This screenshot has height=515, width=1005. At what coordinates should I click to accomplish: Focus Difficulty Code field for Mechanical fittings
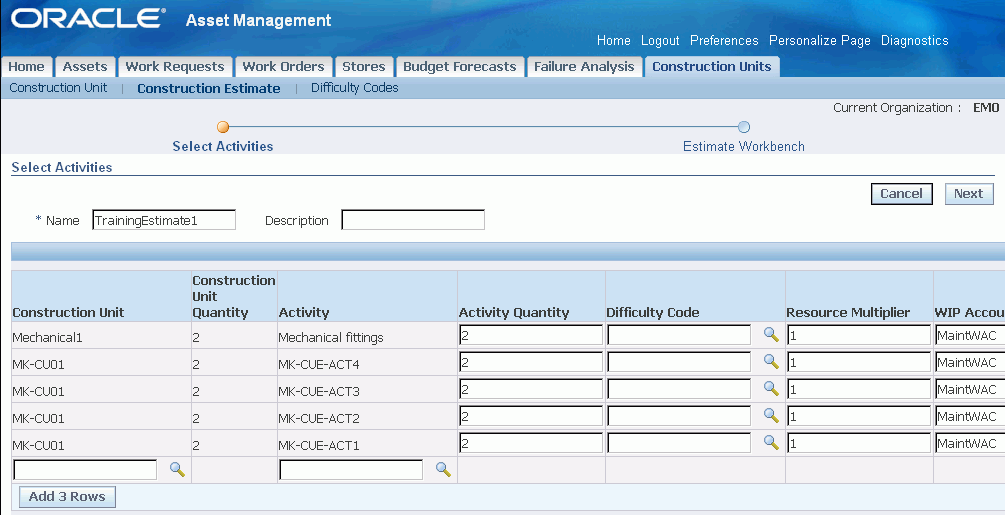[x=679, y=335]
